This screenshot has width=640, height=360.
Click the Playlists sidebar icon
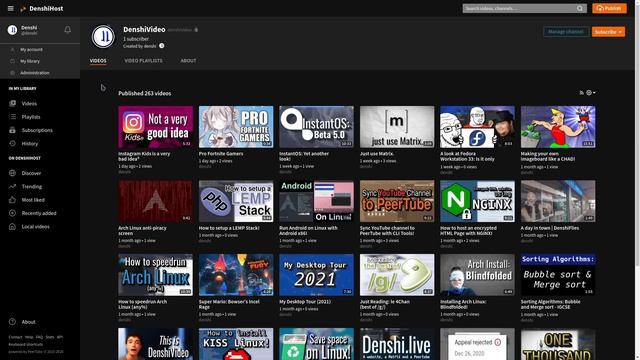(x=13, y=117)
